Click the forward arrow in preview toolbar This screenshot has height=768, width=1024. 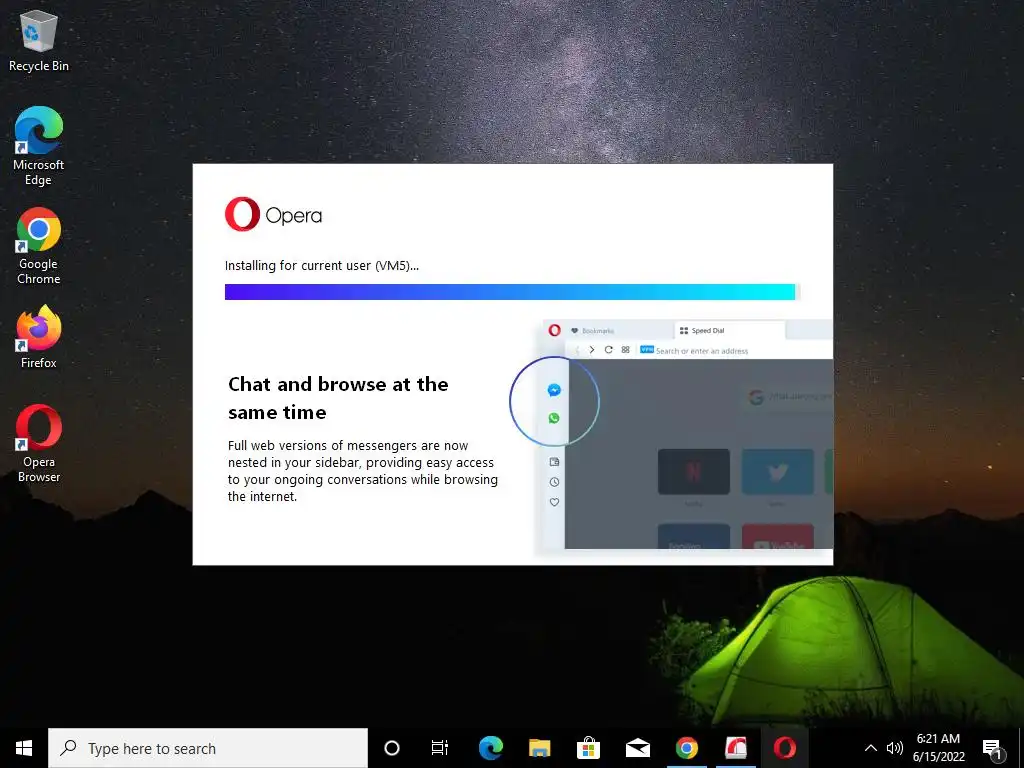[592, 350]
